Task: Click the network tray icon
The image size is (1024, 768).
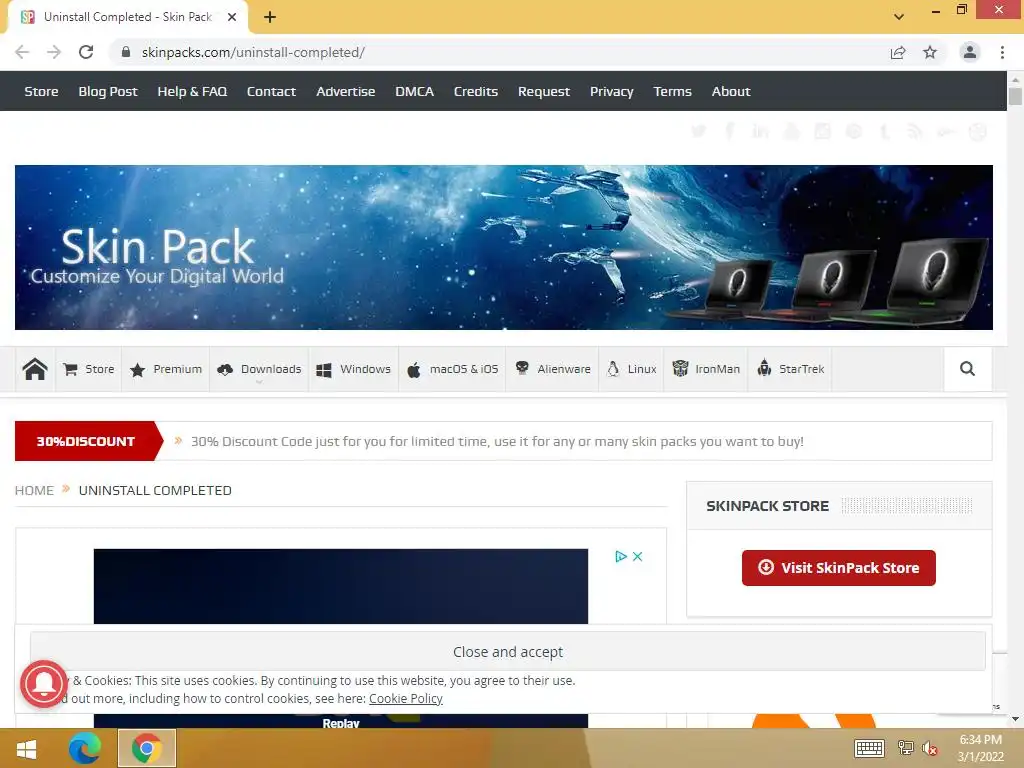Action: click(x=906, y=748)
